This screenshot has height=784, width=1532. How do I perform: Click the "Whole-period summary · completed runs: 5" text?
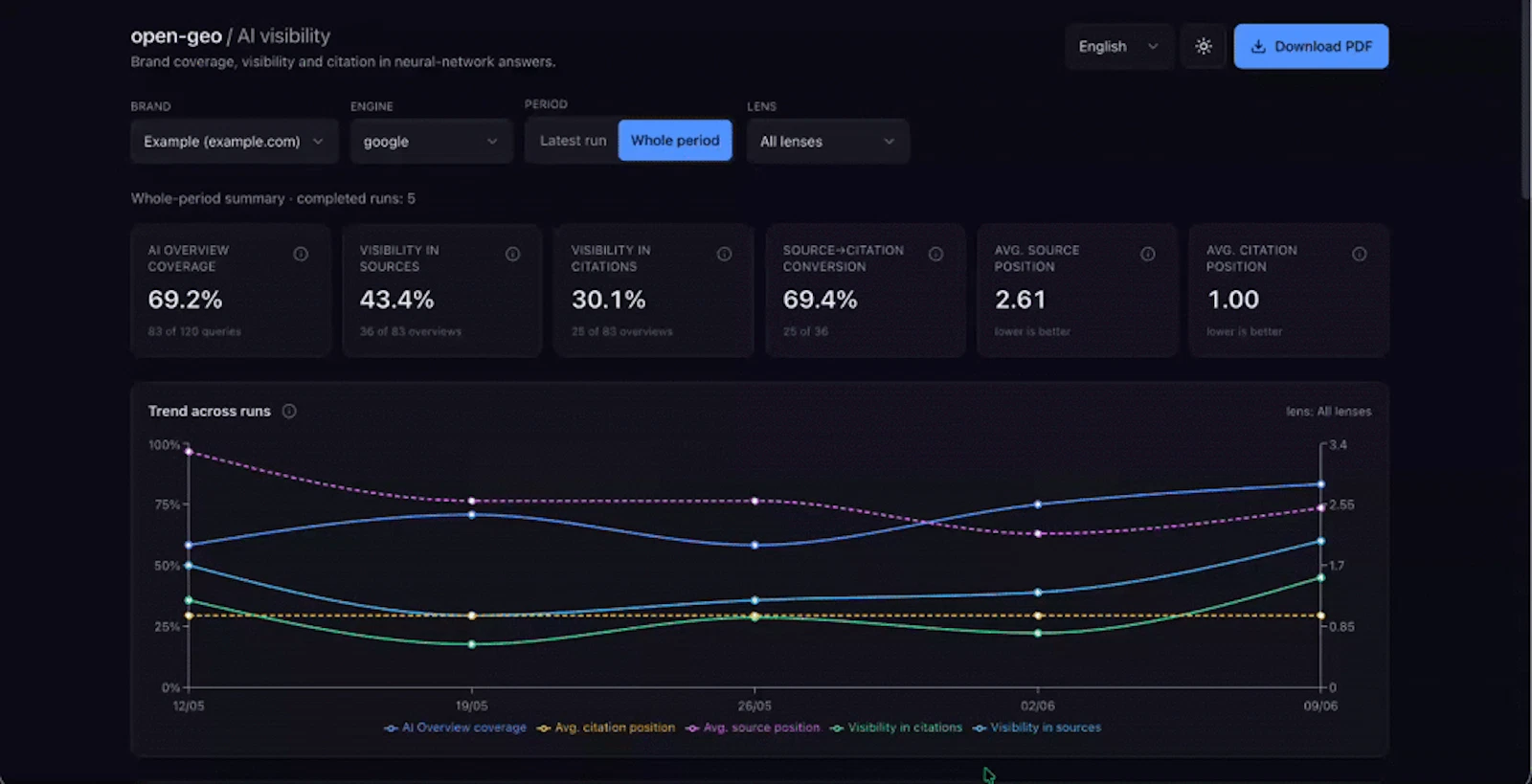273,198
